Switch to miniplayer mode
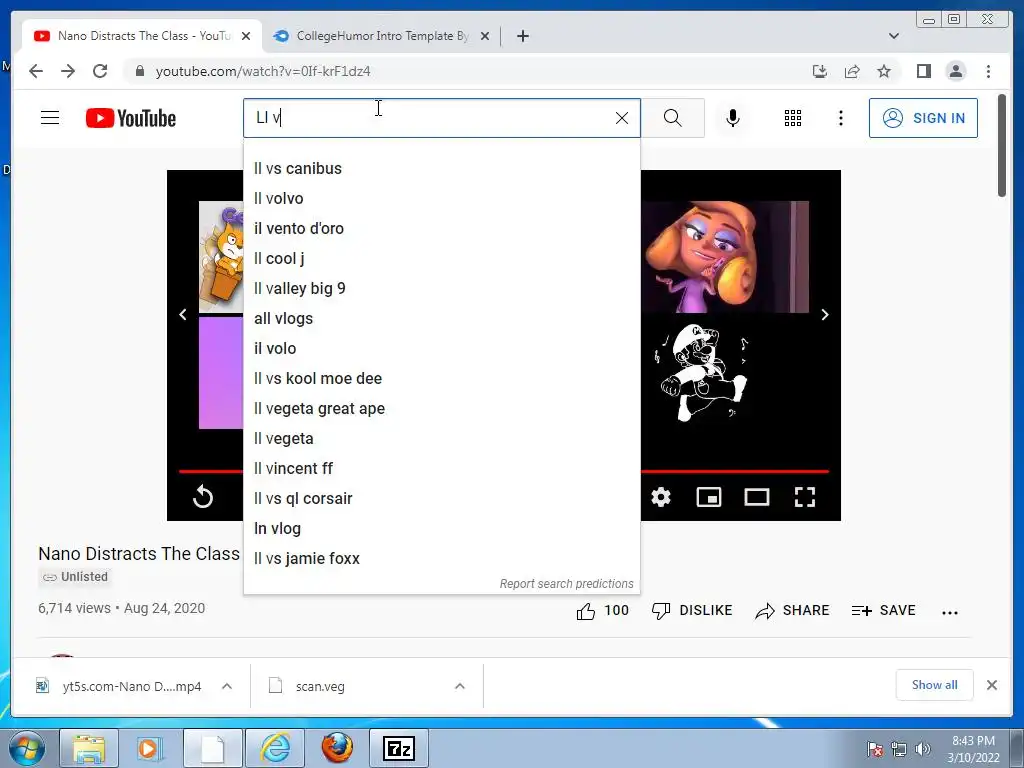The width and height of the screenshot is (1024, 768). (709, 497)
